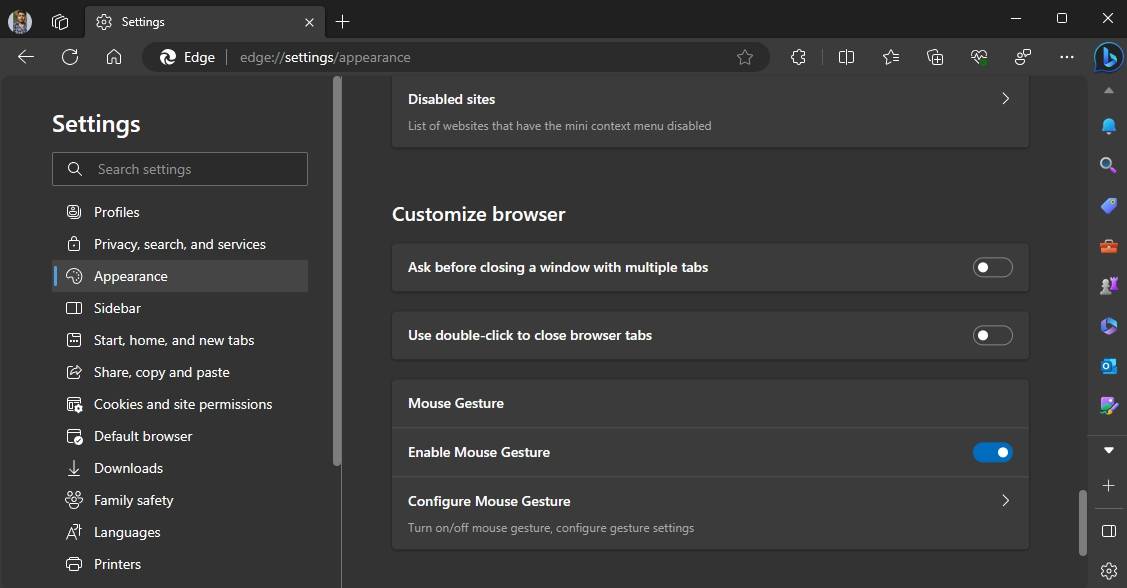Enable Ask before closing a window with multiple tabs
Viewport: 1127px width, 588px height.
(x=992, y=267)
